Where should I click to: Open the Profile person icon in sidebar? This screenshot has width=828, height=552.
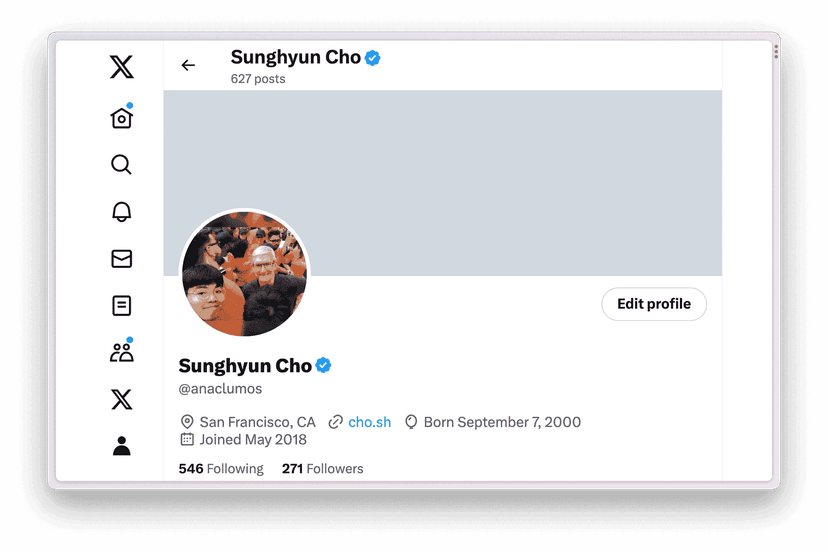(x=121, y=446)
